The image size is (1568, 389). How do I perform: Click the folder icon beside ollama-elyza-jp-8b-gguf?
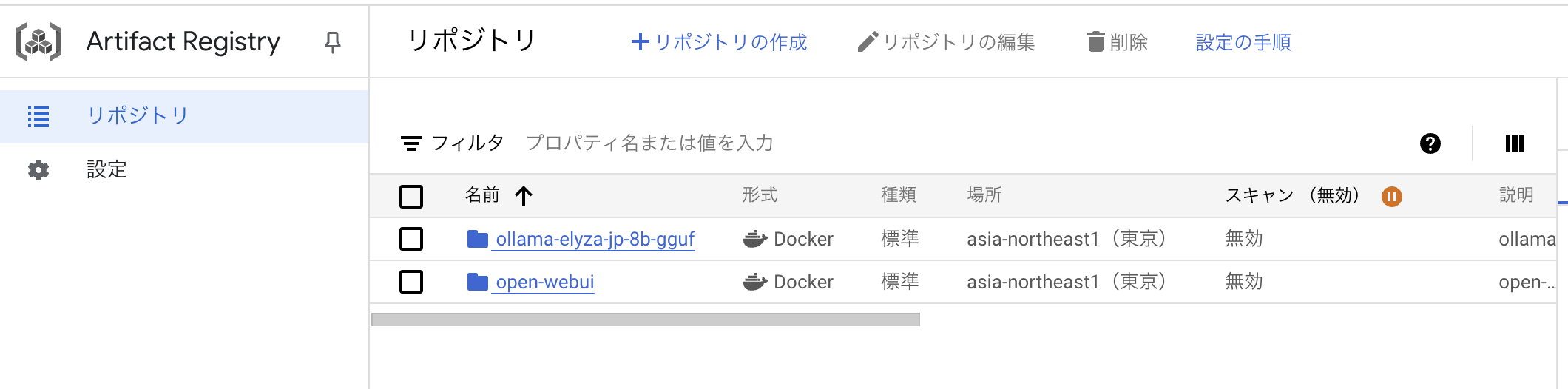pyautogui.click(x=478, y=239)
